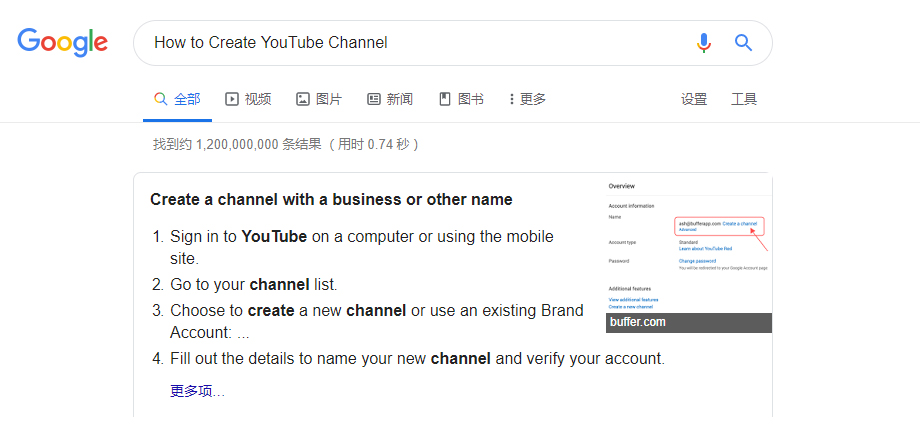Open the 设置 settings dropdown
The height and width of the screenshot is (424, 920).
click(x=694, y=99)
